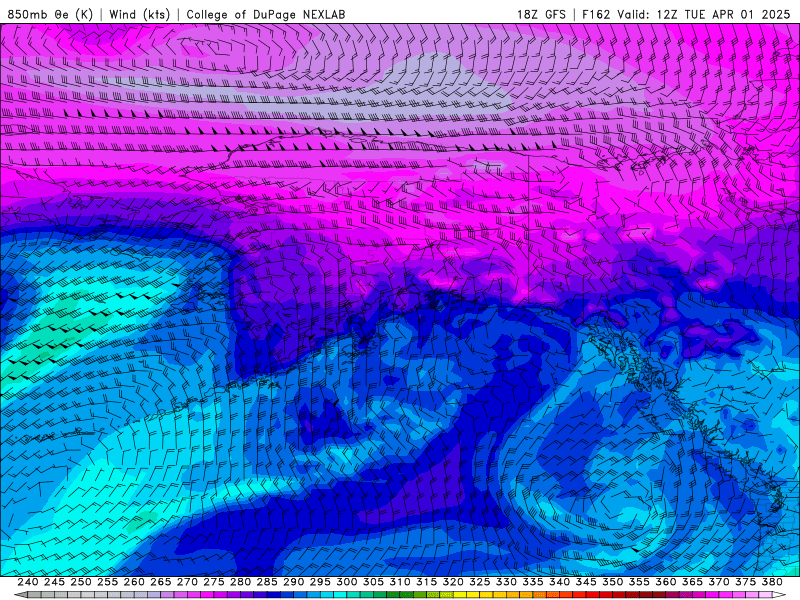
Task: Select the 245 color scale label
Action: click(54, 582)
